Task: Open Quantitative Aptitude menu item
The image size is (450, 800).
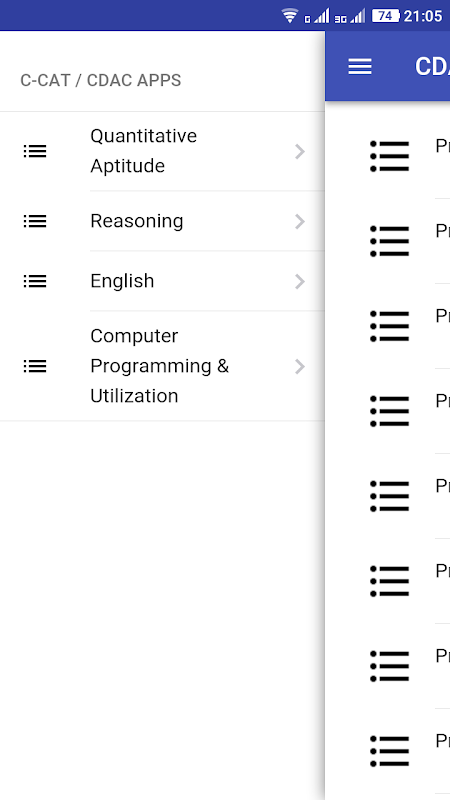Action: 162,151
